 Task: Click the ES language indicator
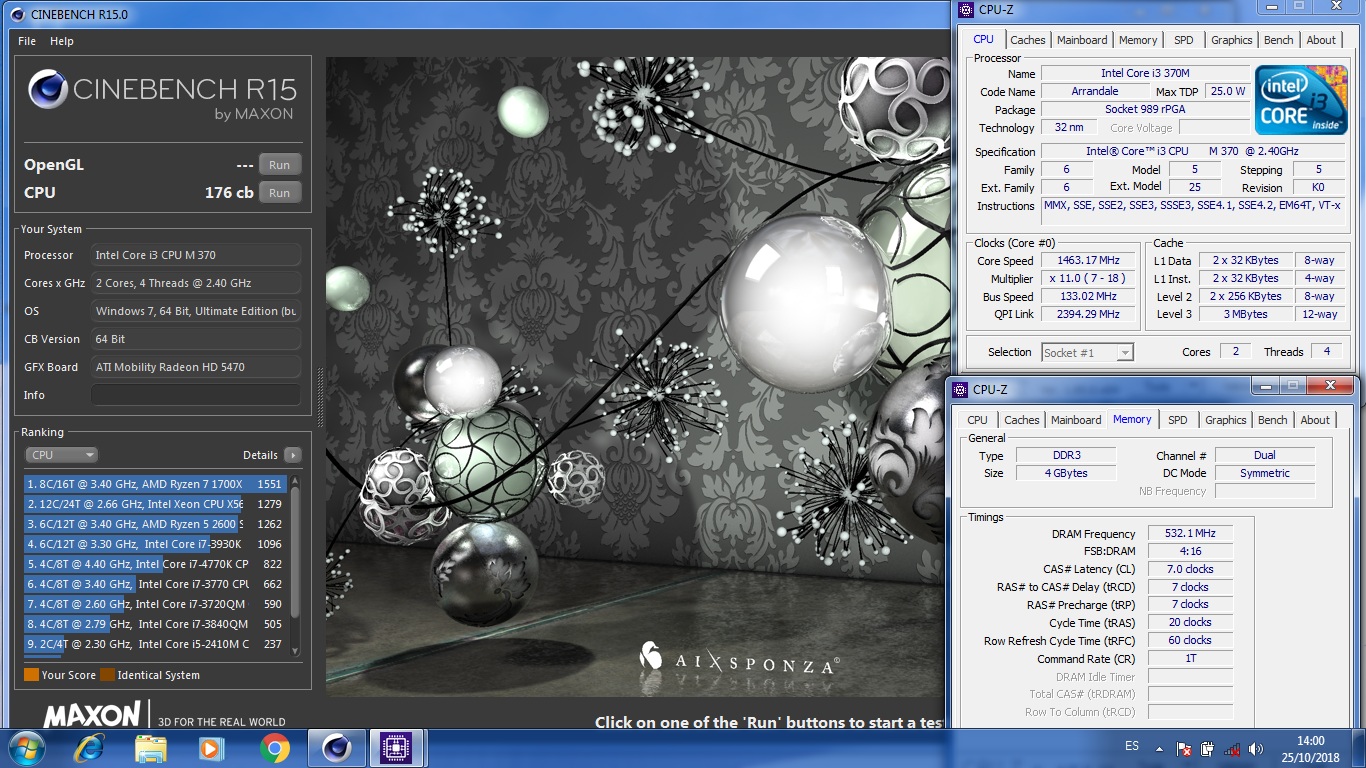point(1132,746)
